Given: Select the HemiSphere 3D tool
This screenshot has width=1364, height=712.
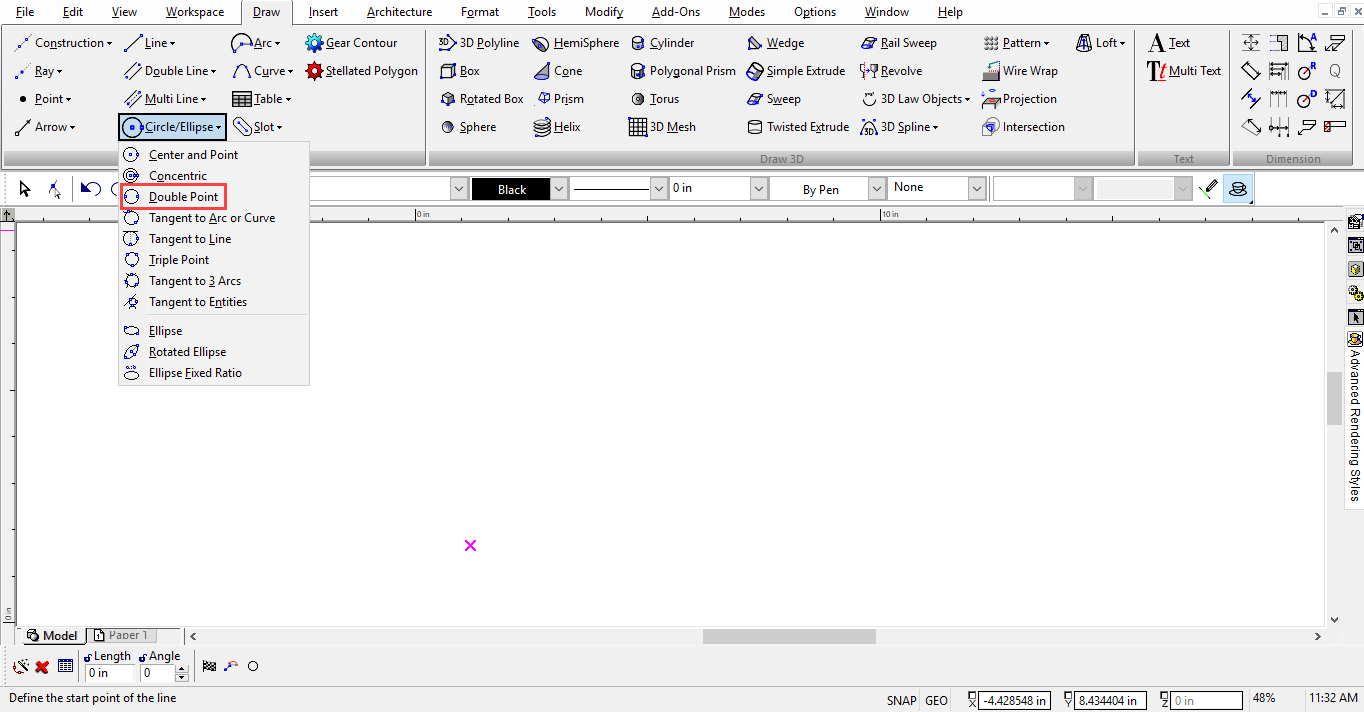Looking at the screenshot, I should [x=575, y=43].
